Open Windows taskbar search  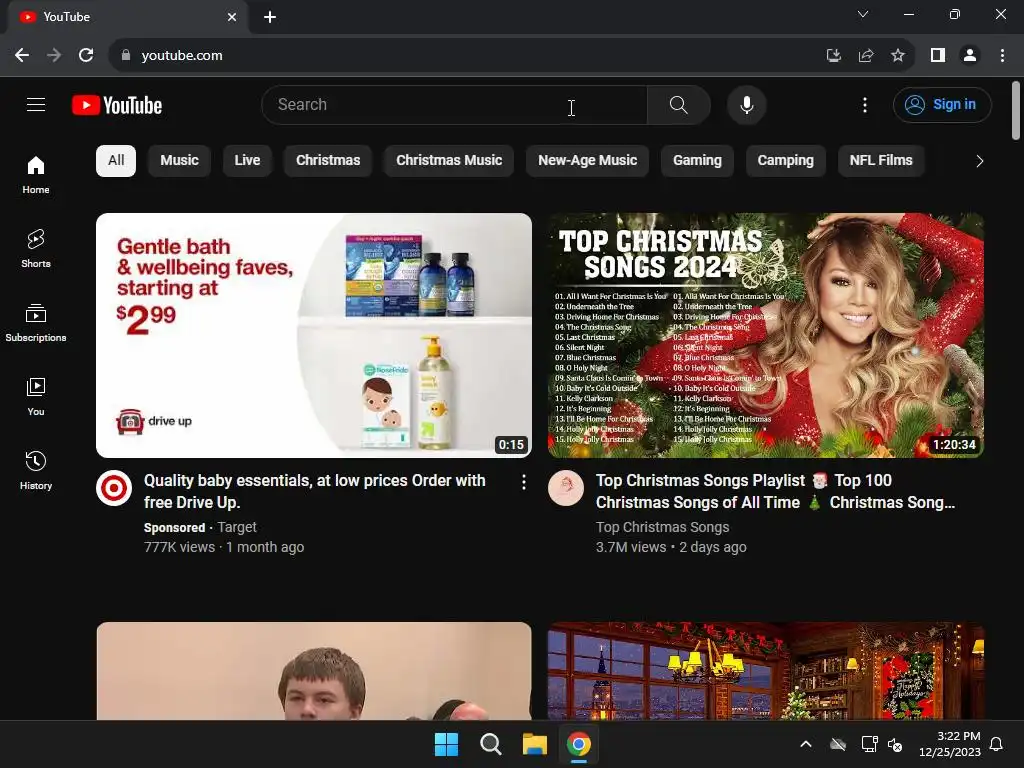click(x=490, y=744)
